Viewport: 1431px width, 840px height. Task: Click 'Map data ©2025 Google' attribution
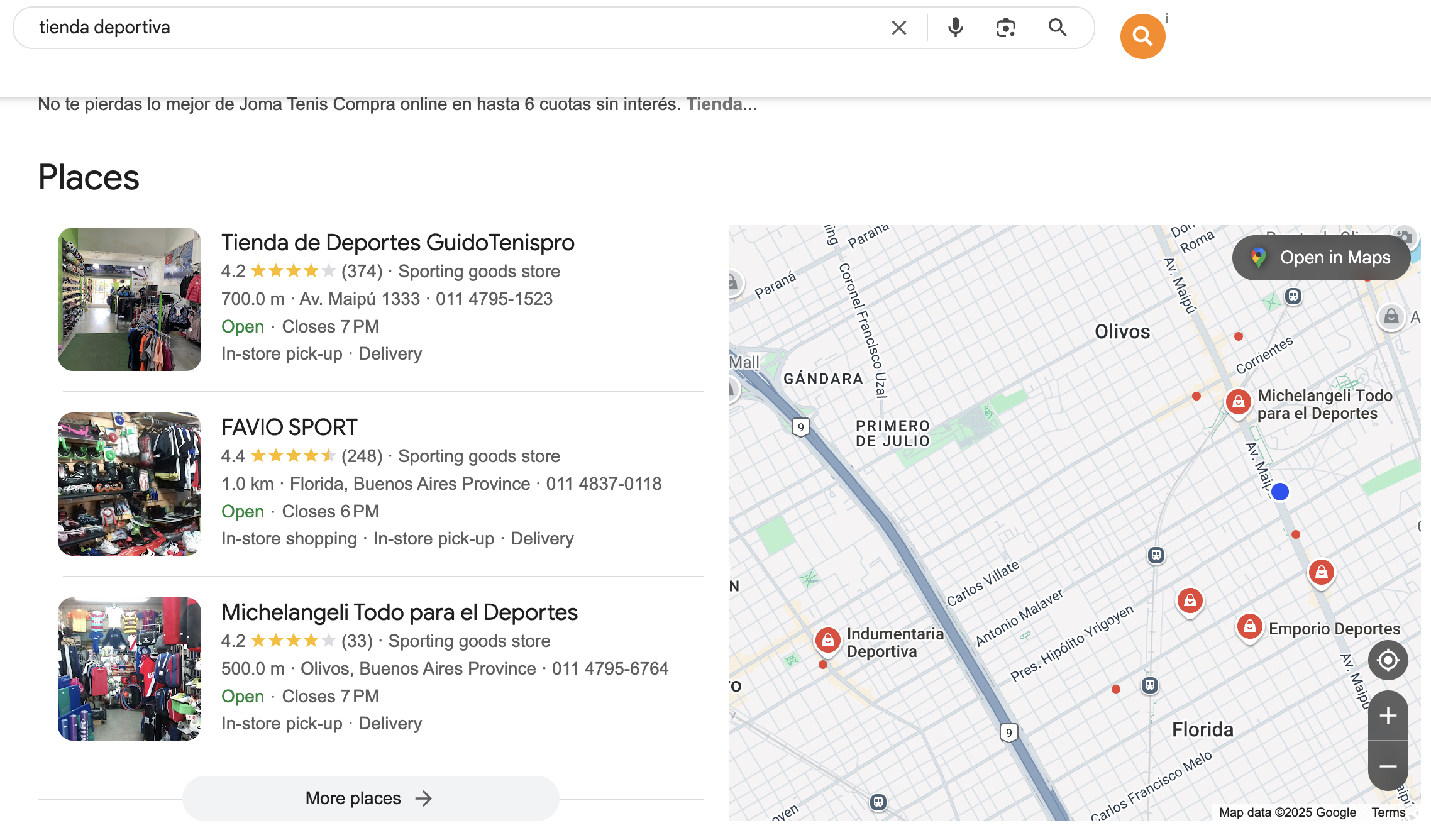click(x=1288, y=812)
